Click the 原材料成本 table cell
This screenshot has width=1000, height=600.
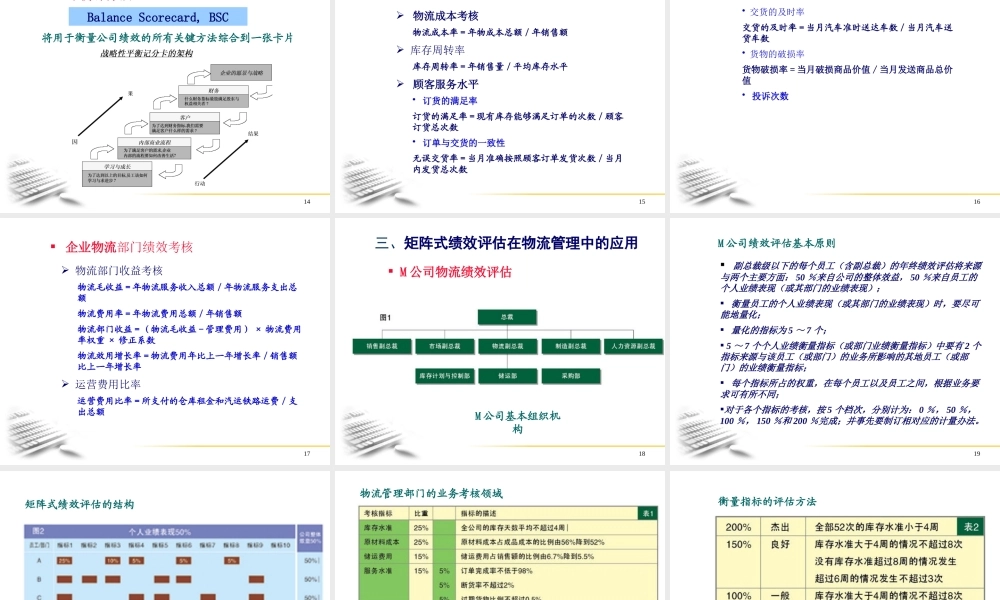click(384, 542)
